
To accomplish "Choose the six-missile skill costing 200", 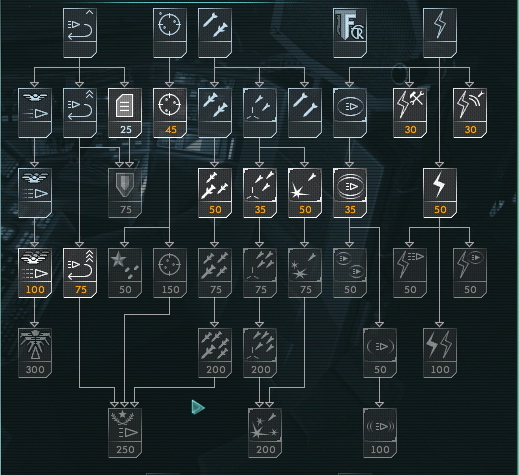I will pyautogui.click(x=215, y=353).
